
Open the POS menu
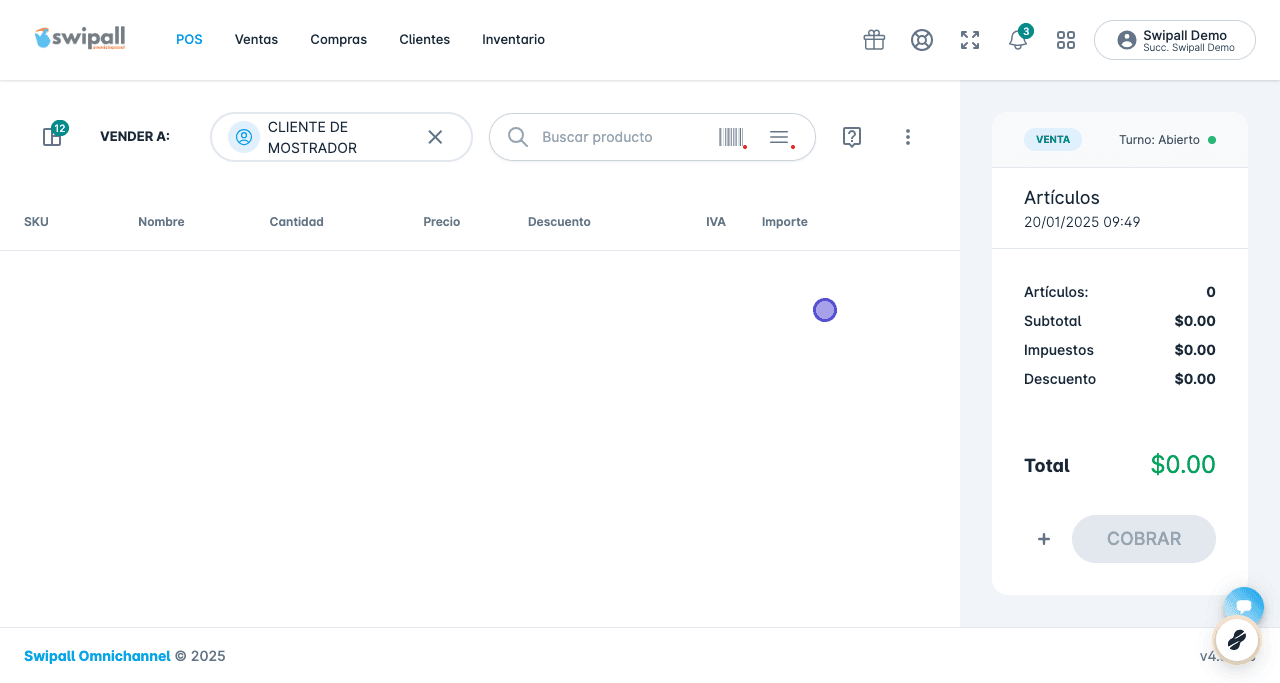pos(189,40)
